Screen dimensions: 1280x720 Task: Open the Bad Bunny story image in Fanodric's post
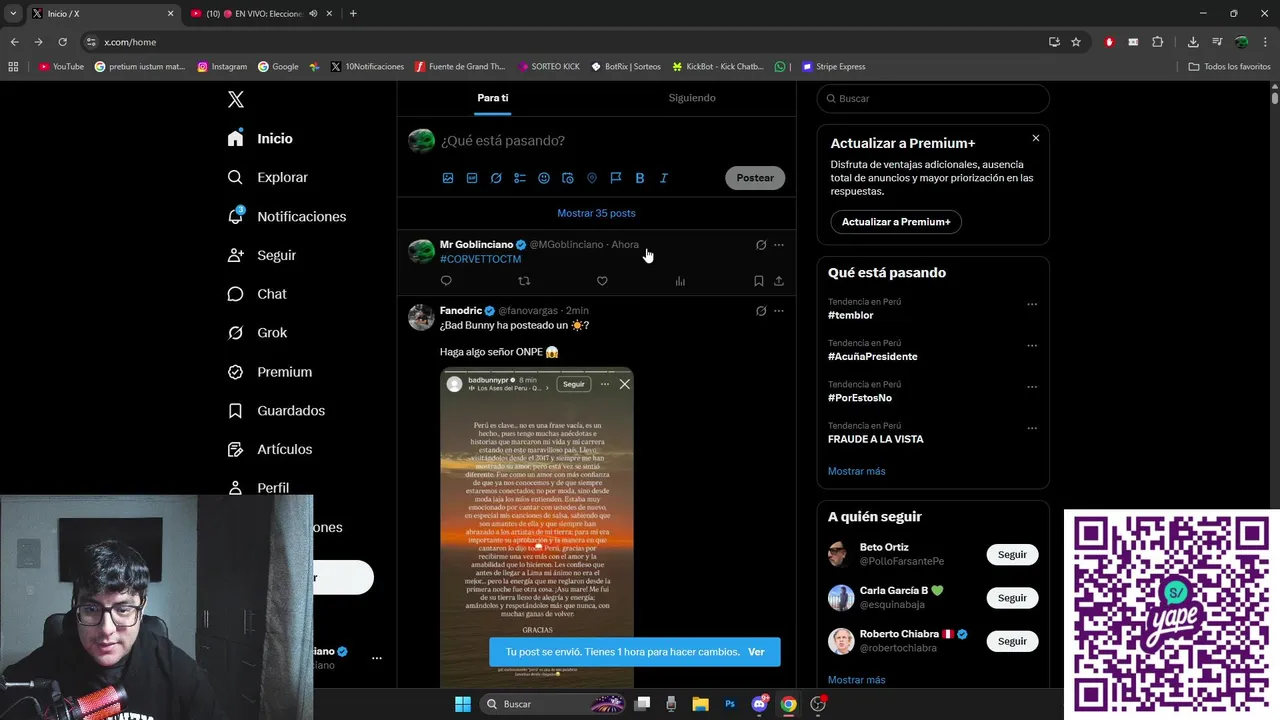[537, 527]
